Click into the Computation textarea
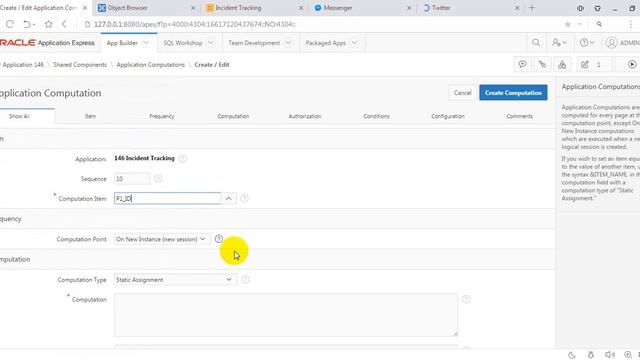The width and height of the screenshot is (640, 360). pyautogui.click(x=286, y=315)
